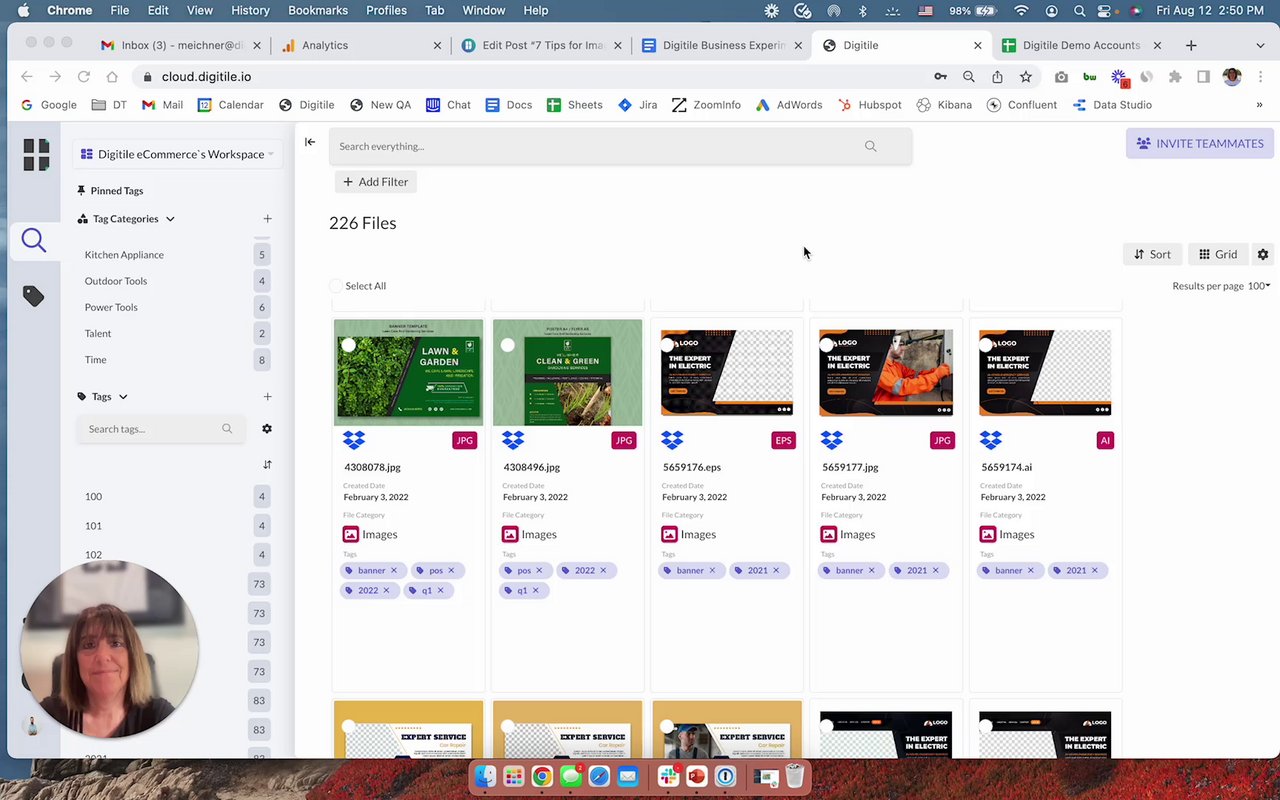Reload the page in Chrome
Screen dimensions: 1280x800
(x=84, y=76)
